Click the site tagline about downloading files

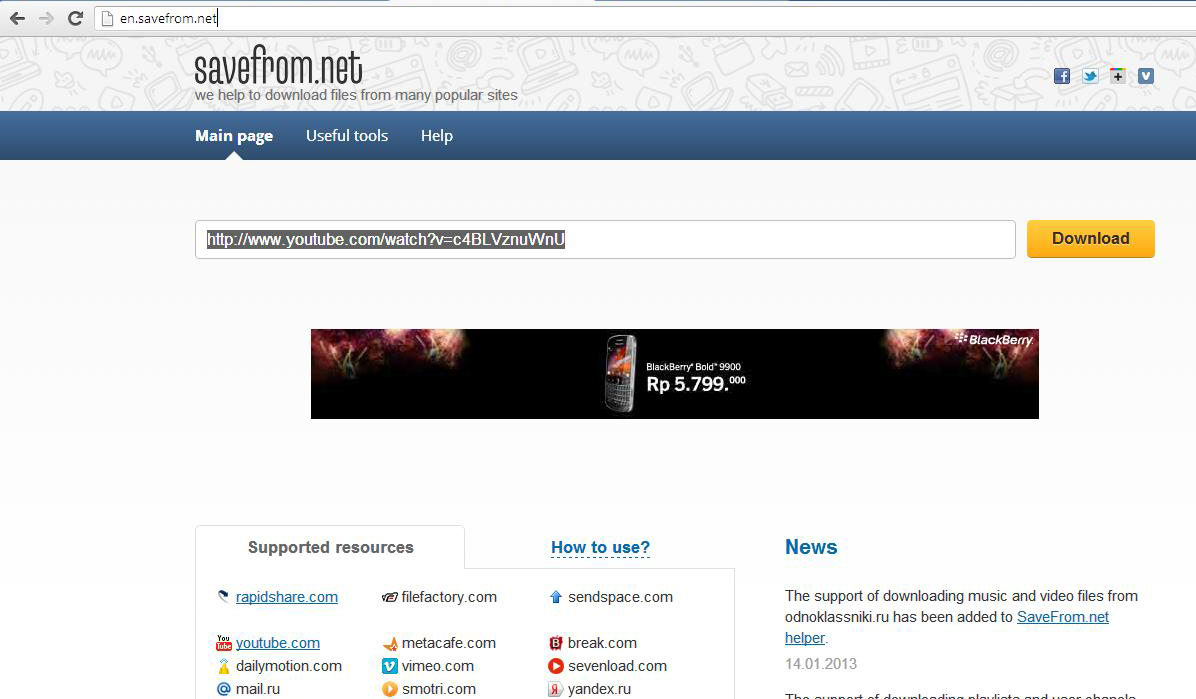click(356, 95)
